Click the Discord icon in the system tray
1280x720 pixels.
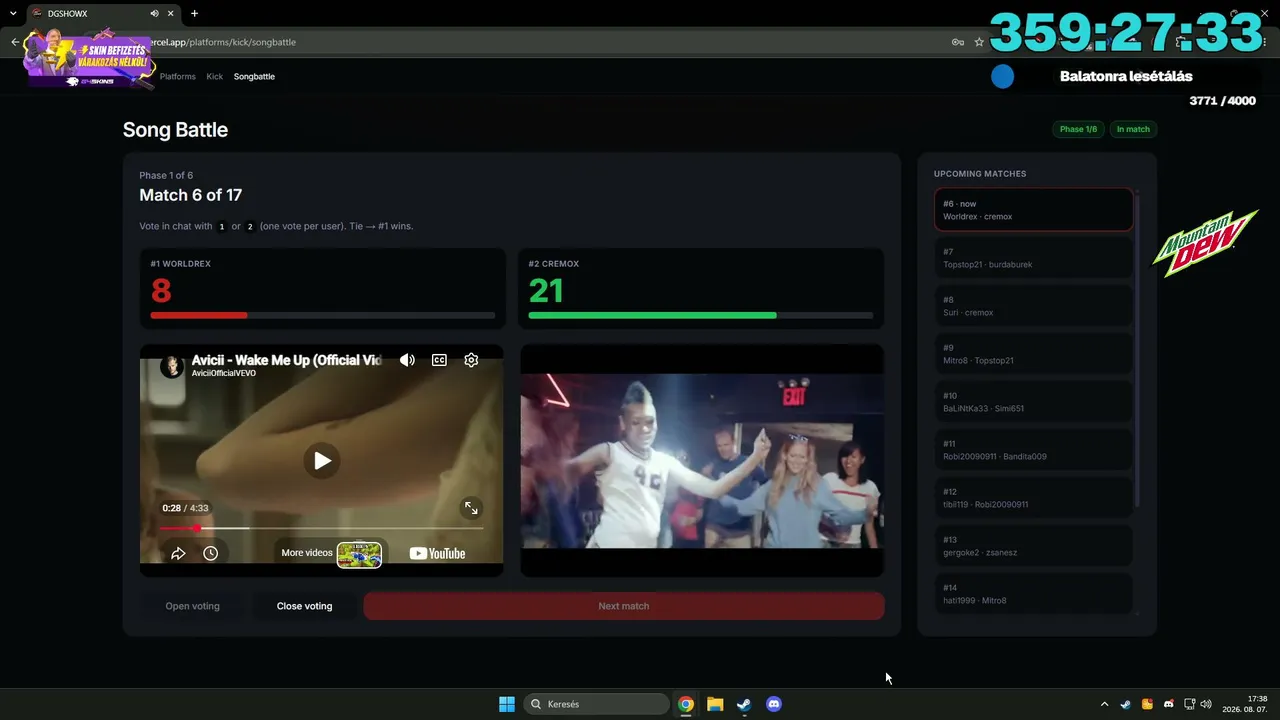tap(1169, 704)
